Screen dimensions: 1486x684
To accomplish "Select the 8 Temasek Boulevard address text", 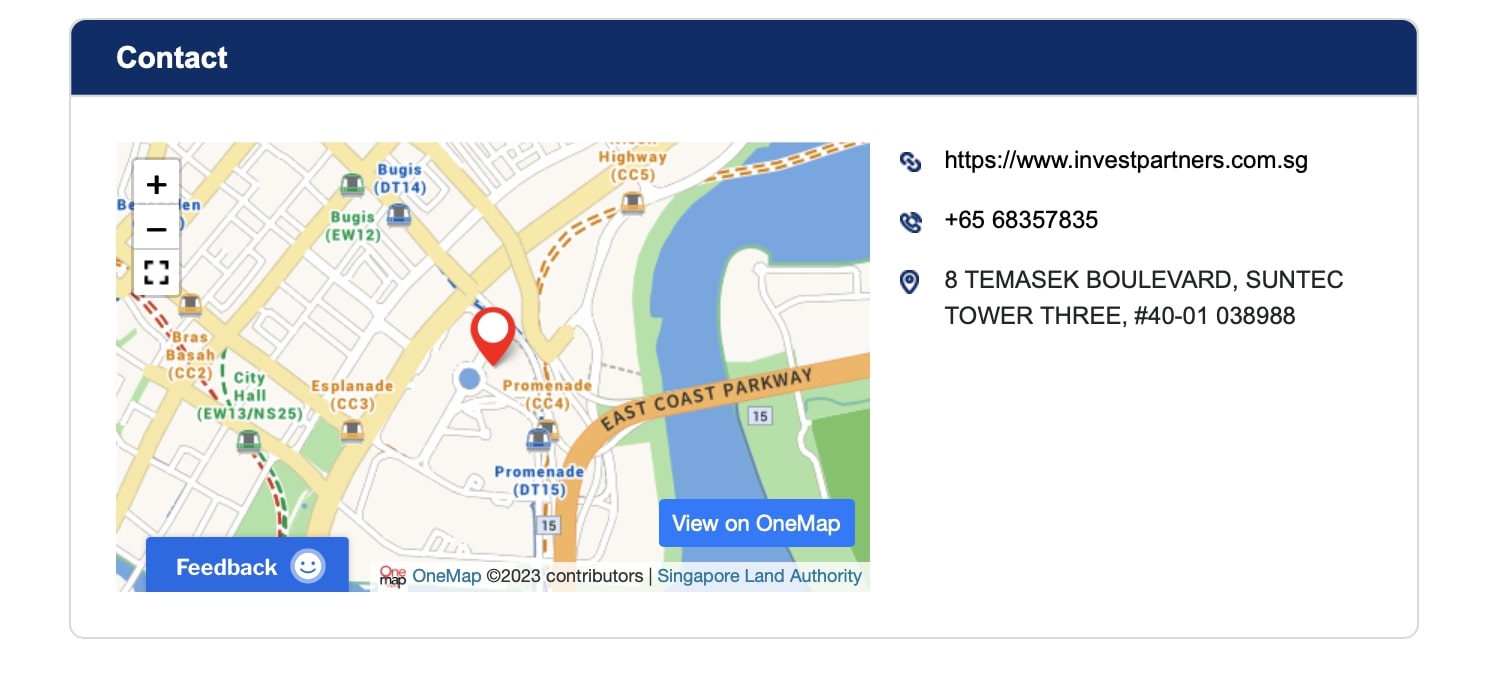I will point(1144,298).
